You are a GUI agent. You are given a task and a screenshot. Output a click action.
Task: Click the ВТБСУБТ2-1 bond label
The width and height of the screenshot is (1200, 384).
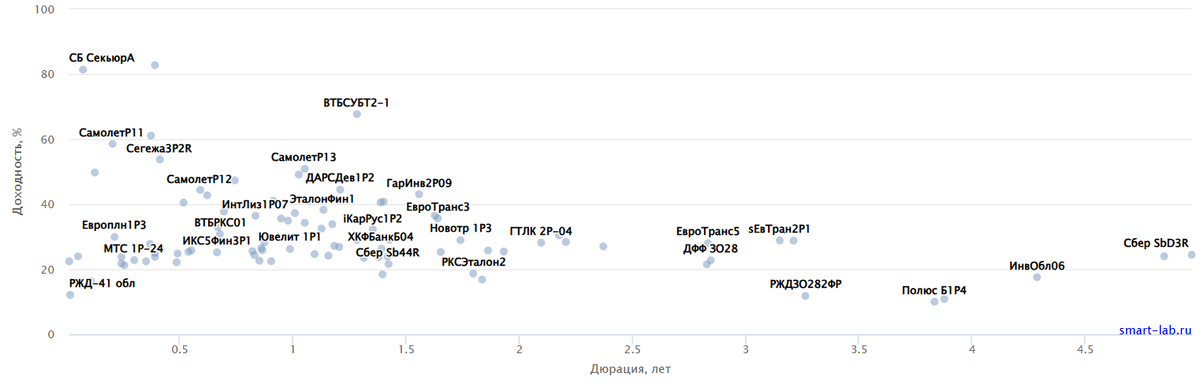click(x=356, y=102)
